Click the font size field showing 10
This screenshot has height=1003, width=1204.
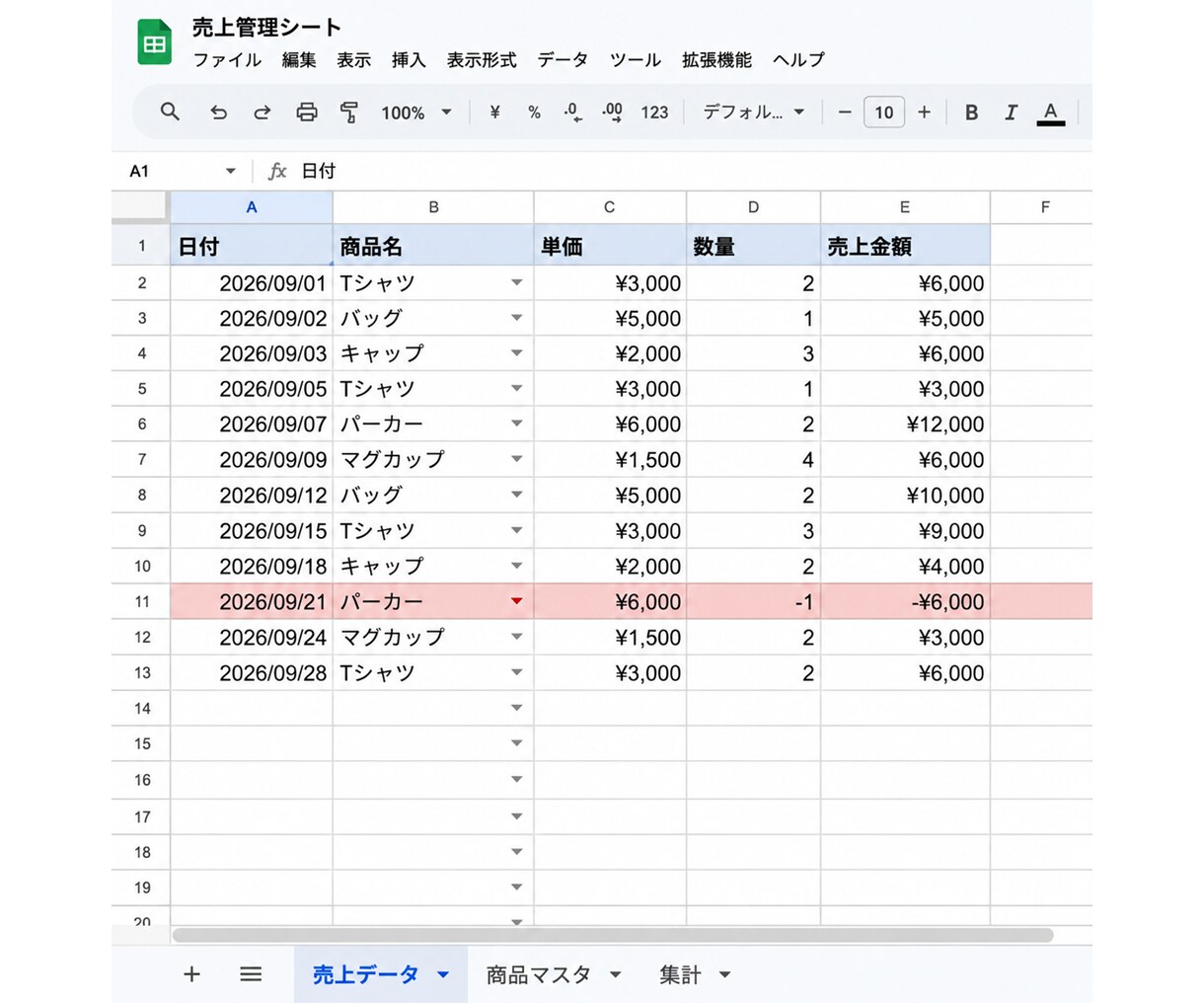pyautogui.click(x=884, y=113)
